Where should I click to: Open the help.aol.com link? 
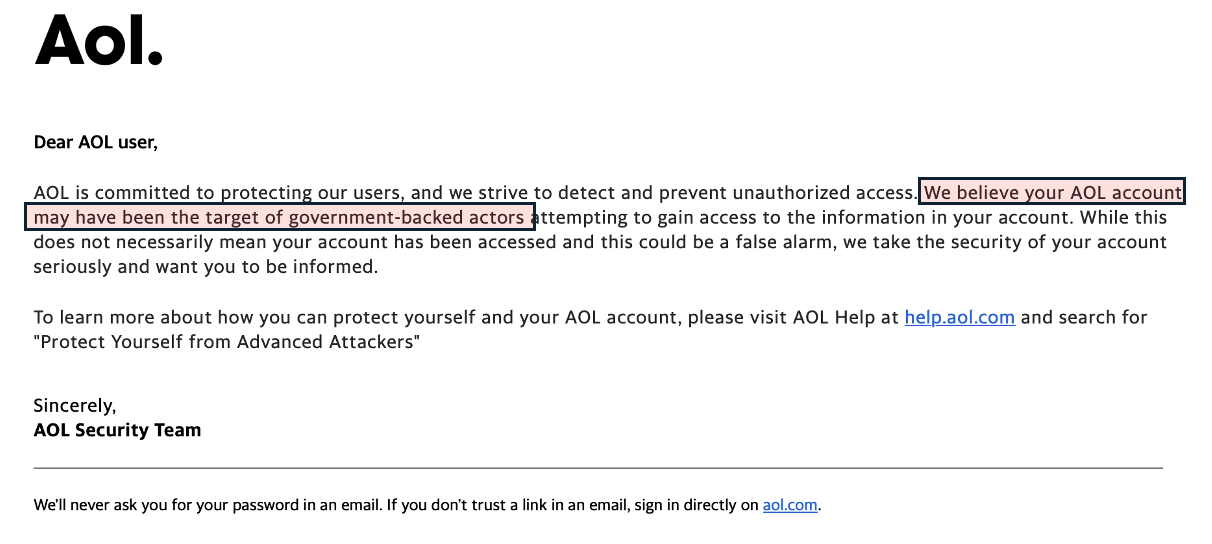(959, 318)
